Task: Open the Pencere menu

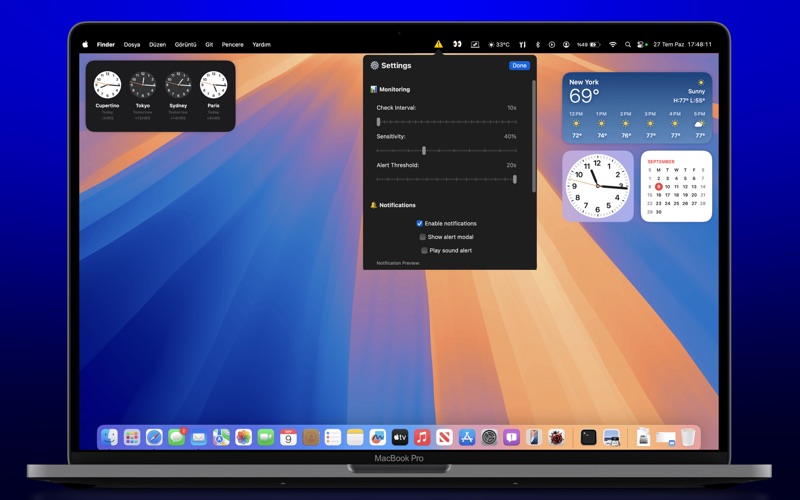Action: tap(232, 44)
